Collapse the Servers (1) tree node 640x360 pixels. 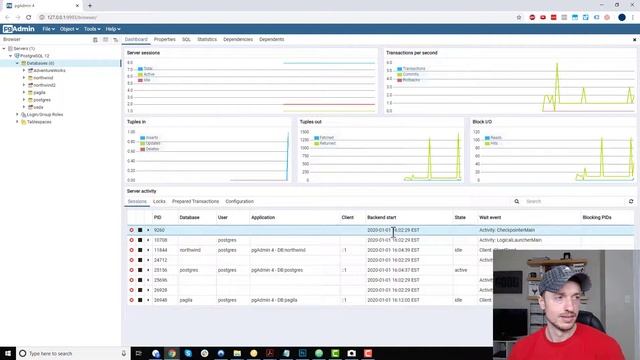[4, 49]
